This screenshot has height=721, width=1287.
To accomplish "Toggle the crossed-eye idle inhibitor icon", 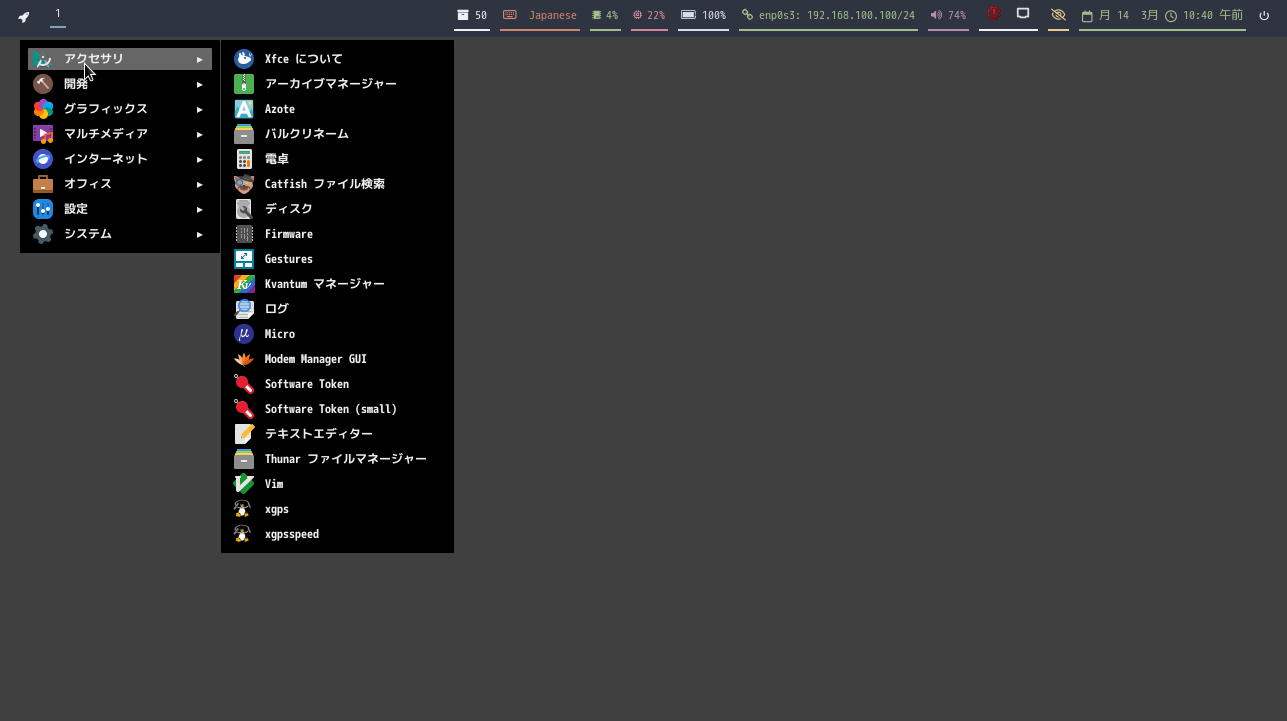I will pyautogui.click(x=1058, y=15).
